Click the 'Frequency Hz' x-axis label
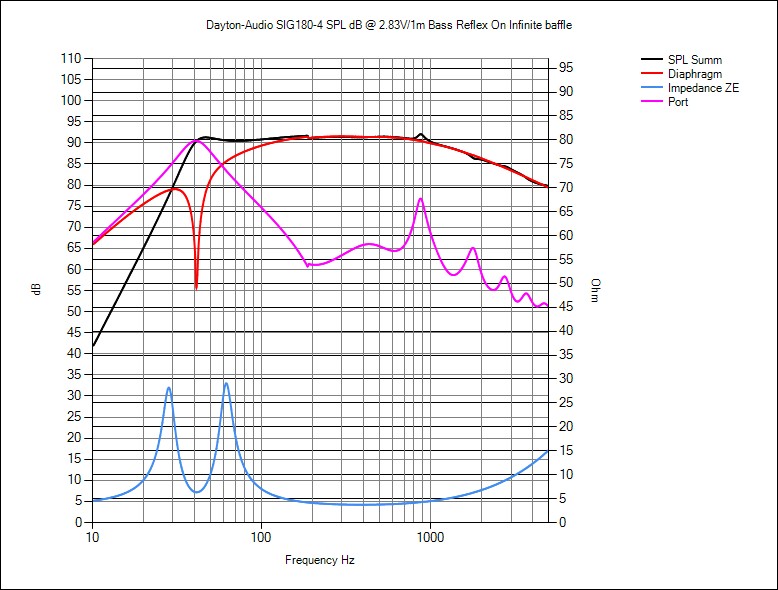 [319, 560]
